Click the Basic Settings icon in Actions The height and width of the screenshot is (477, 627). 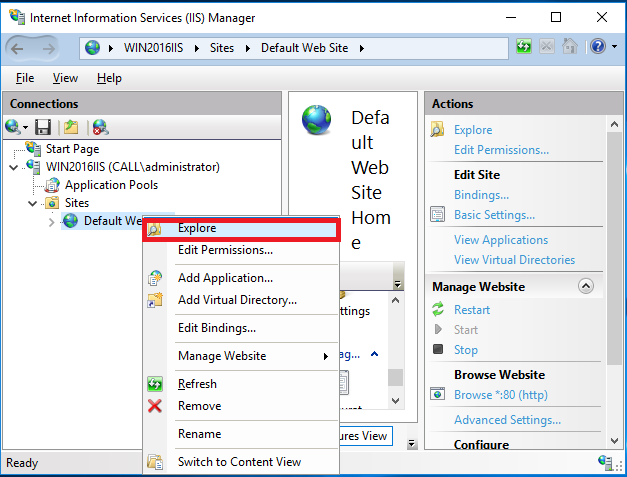[437, 214]
